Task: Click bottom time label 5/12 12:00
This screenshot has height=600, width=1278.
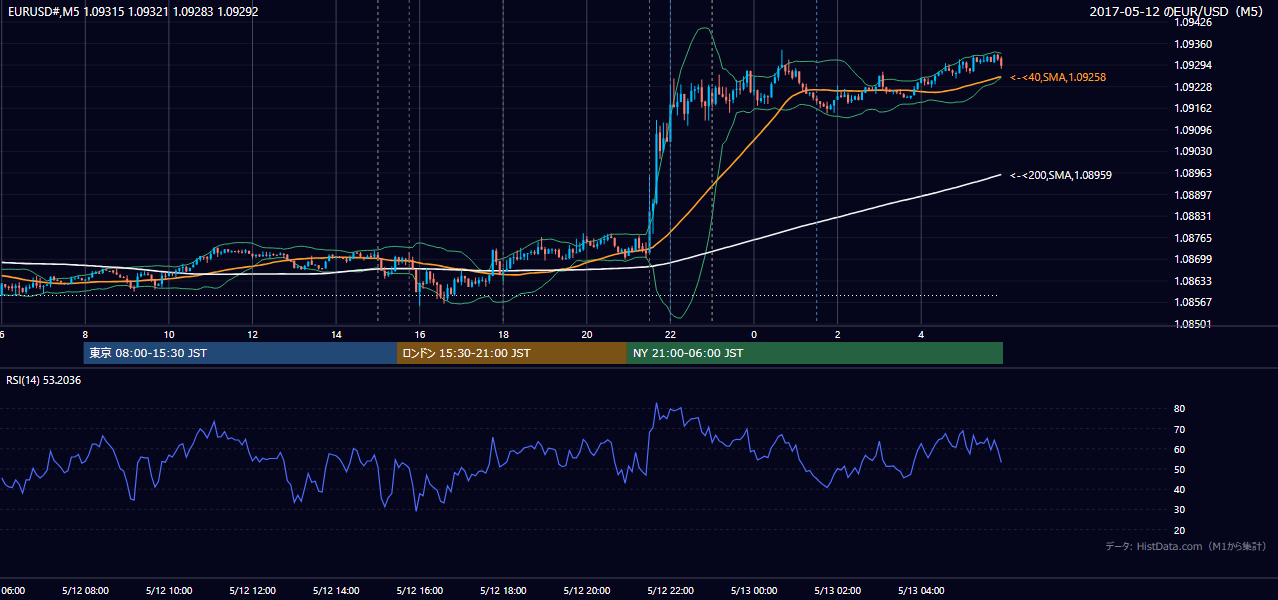Action: [x=252, y=590]
